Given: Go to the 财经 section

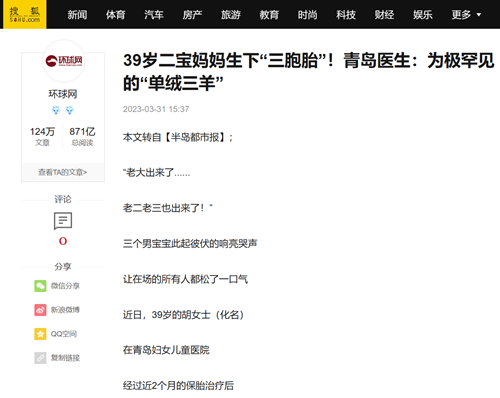Looking at the screenshot, I should [384, 15].
